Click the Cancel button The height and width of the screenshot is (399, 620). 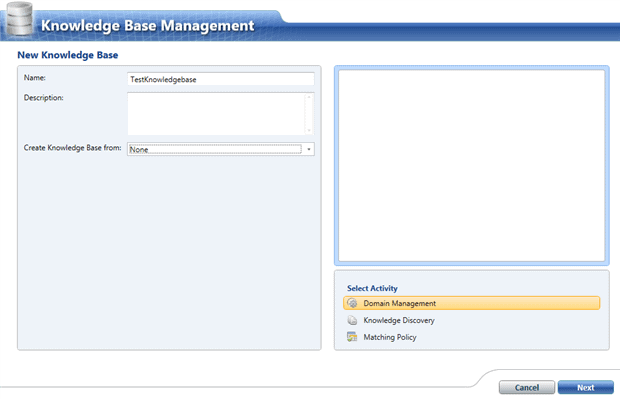click(527, 388)
